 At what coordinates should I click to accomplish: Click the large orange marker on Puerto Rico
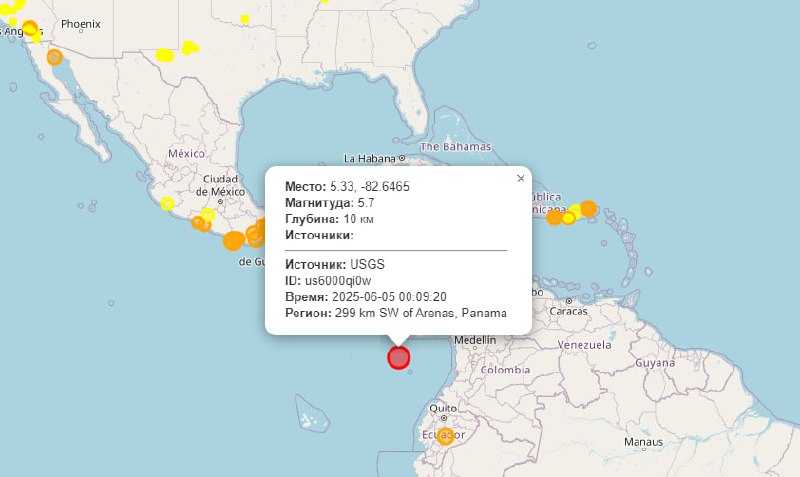coord(588,209)
